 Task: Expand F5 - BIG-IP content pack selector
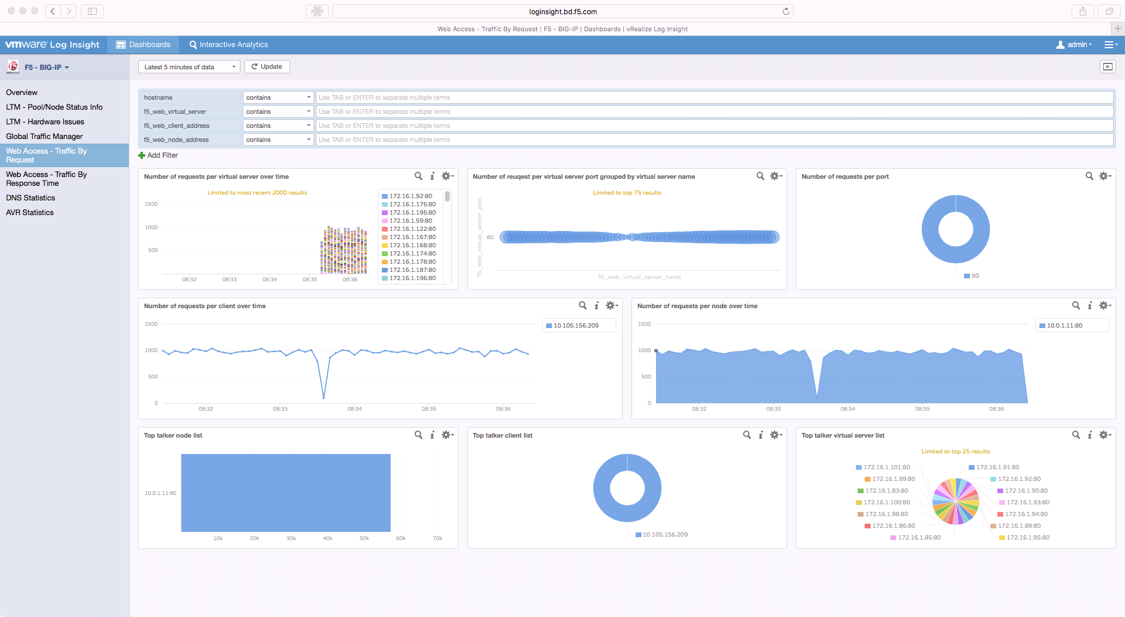click(x=47, y=67)
